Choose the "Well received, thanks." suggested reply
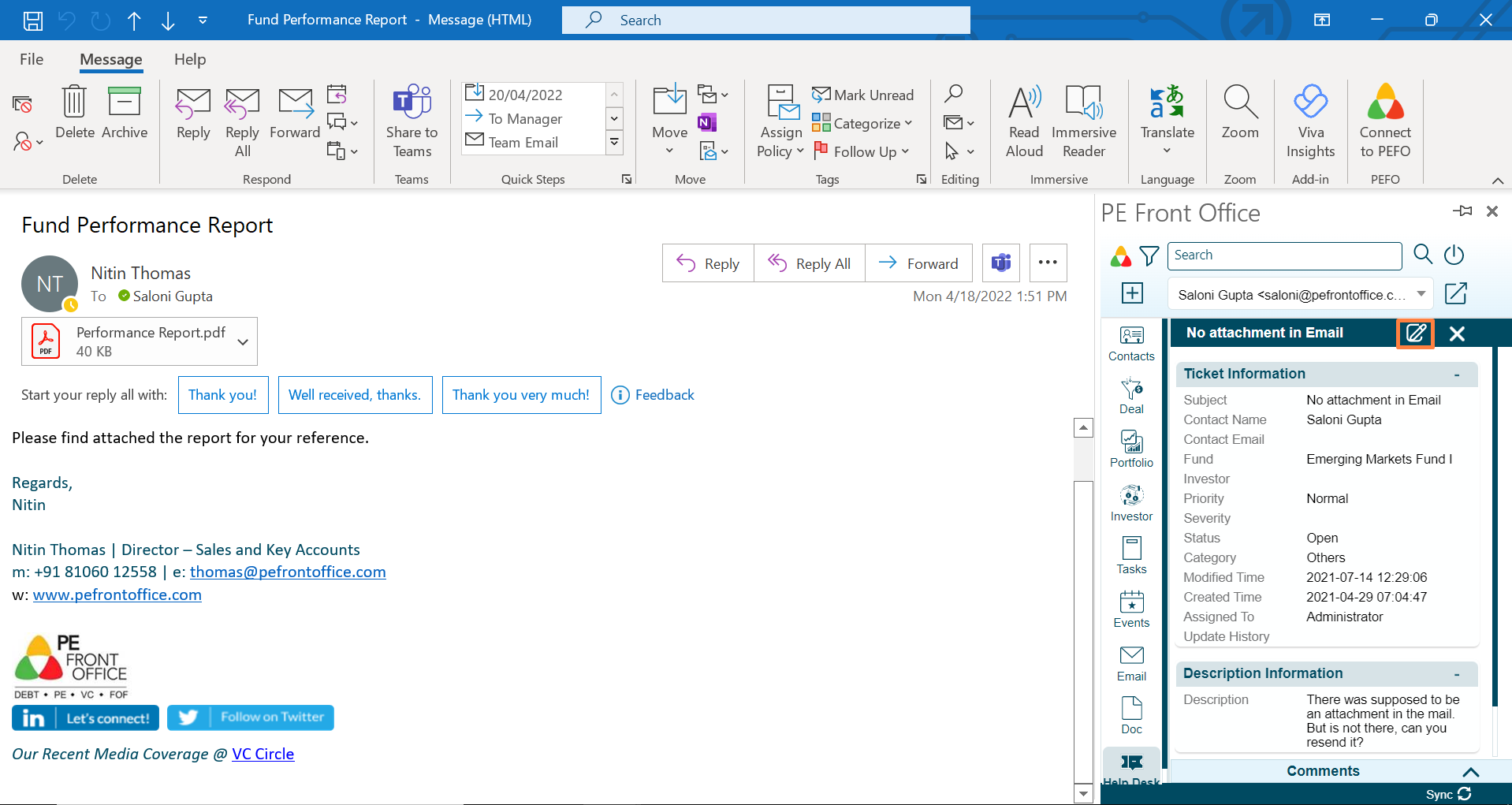1512x805 pixels. (355, 395)
